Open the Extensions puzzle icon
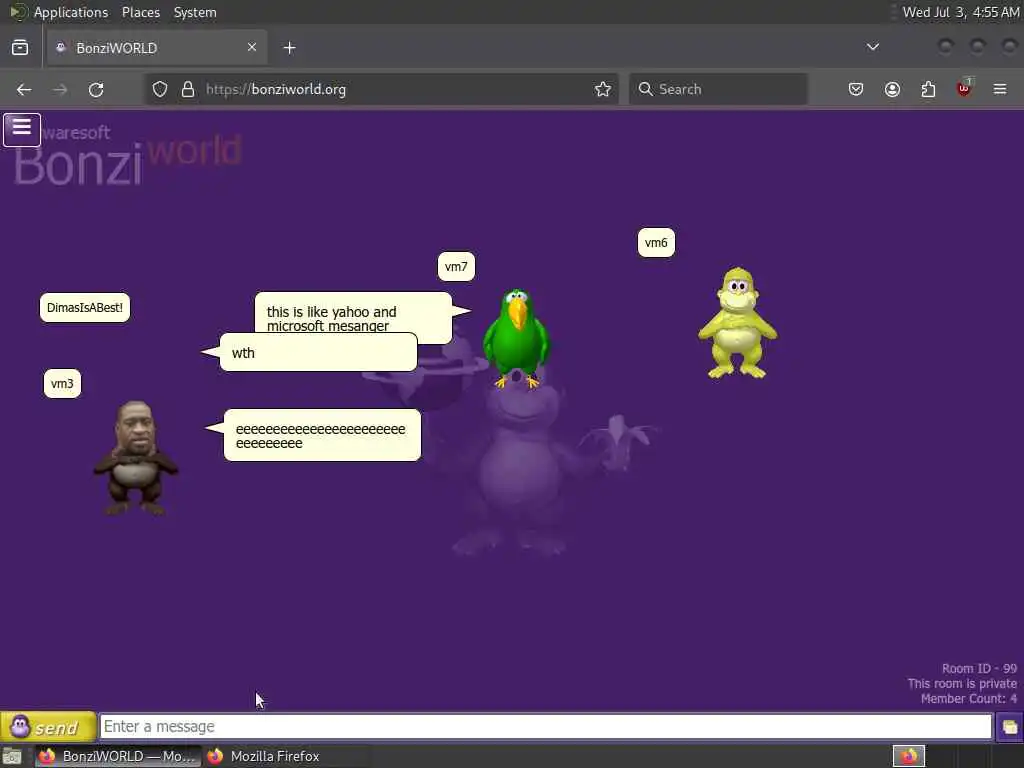 click(x=928, y=89)
